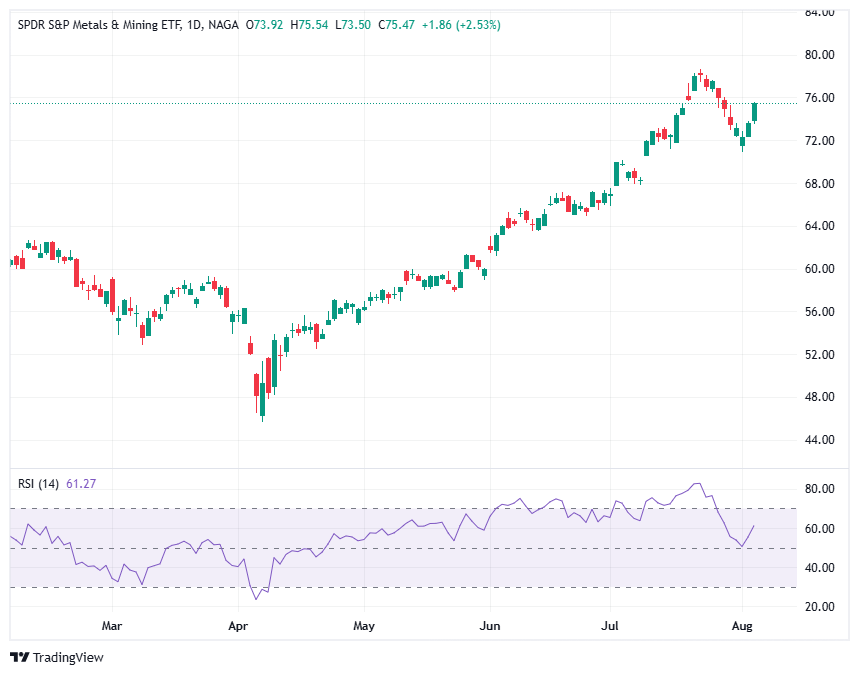
Task: Click the TradingView logo icon
Action: click(18, 658)
